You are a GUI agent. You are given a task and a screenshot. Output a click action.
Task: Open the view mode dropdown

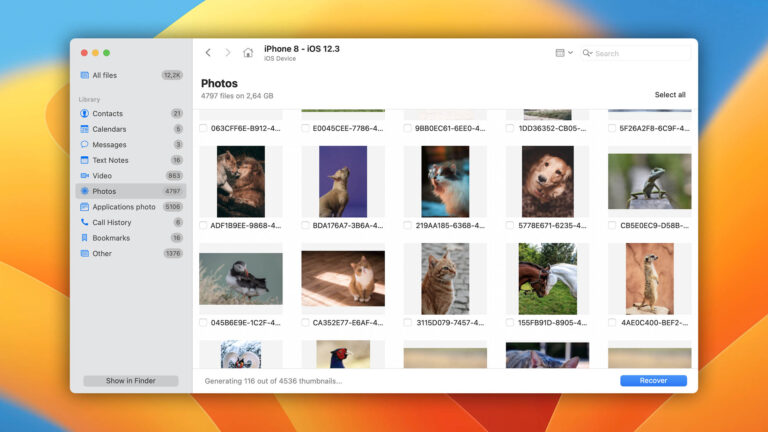[x=564, y=52]
